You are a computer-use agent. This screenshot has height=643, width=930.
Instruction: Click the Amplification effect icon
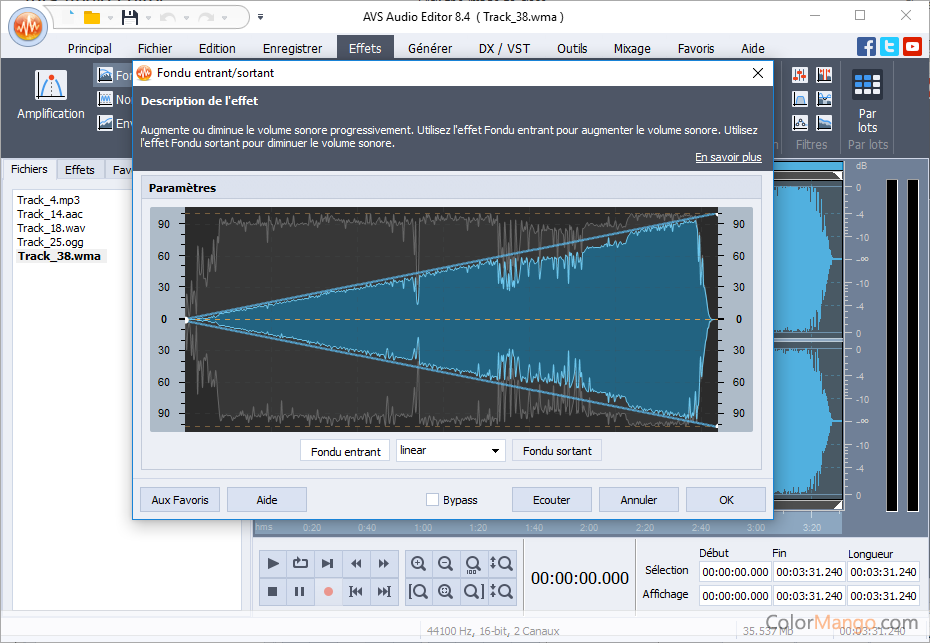tap(50, 86)
